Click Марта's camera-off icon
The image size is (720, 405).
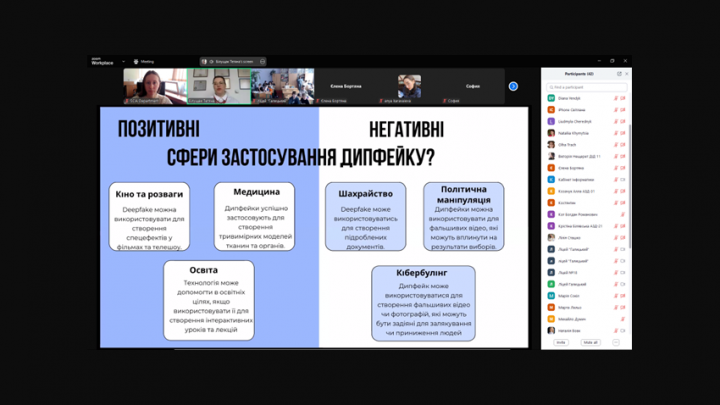tap(623, 308)
